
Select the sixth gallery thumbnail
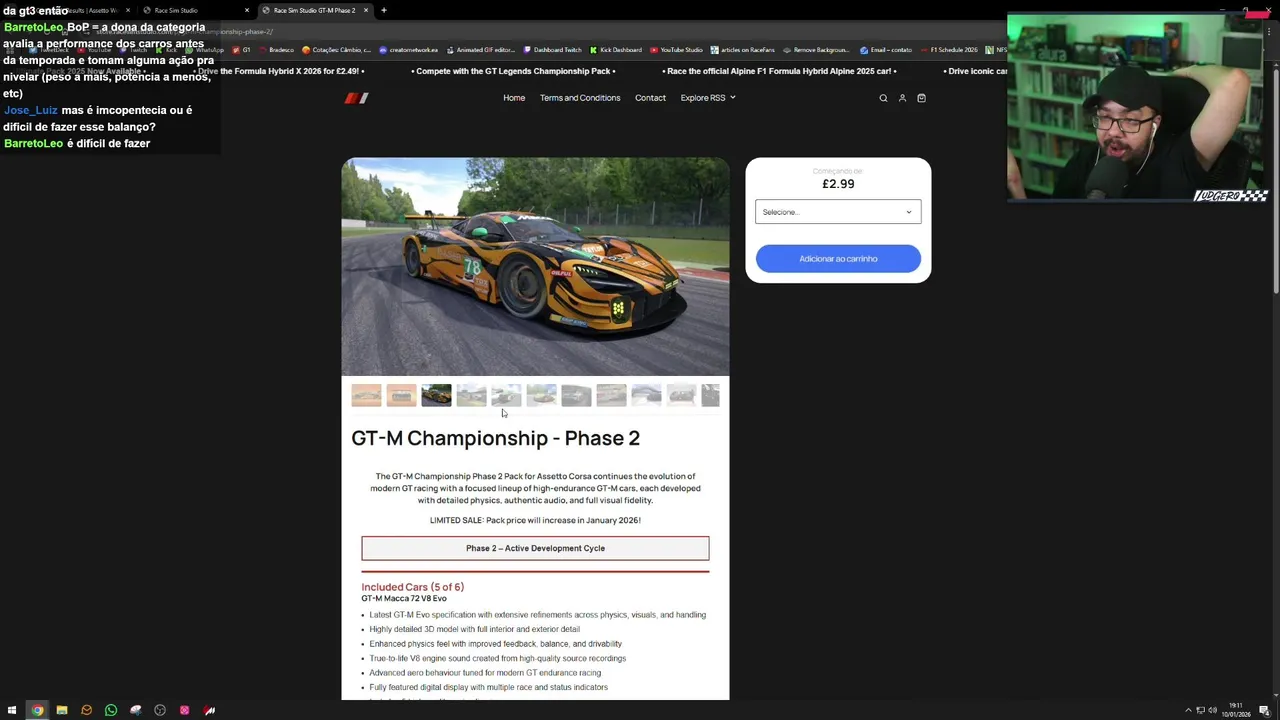541,396
